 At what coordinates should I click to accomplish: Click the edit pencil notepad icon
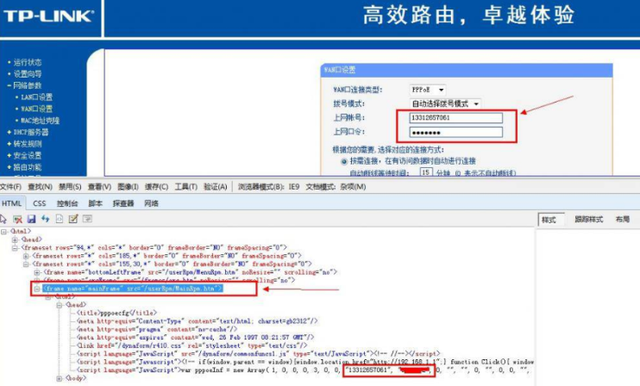73,219
